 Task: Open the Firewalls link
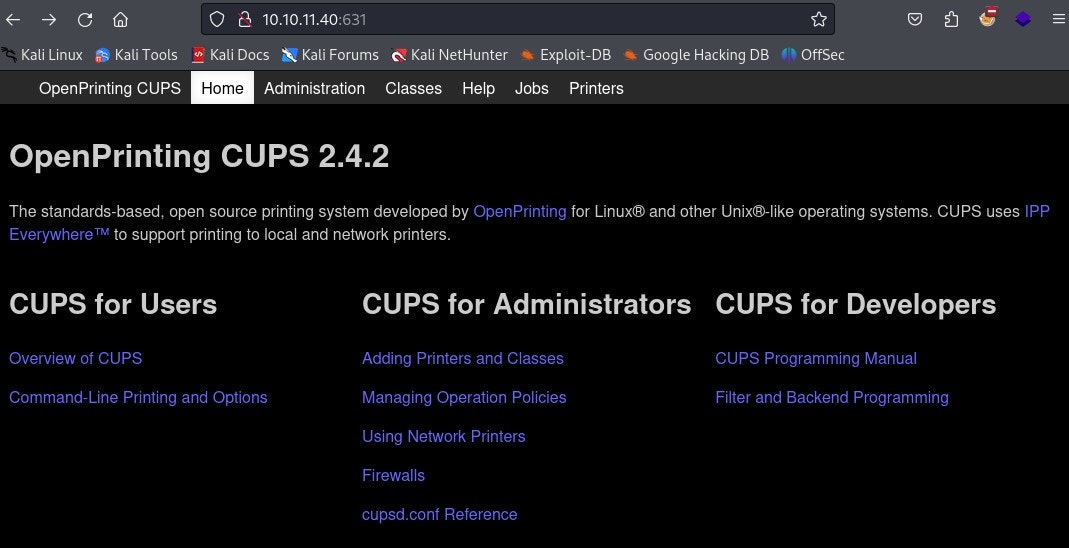click(393, 475)
